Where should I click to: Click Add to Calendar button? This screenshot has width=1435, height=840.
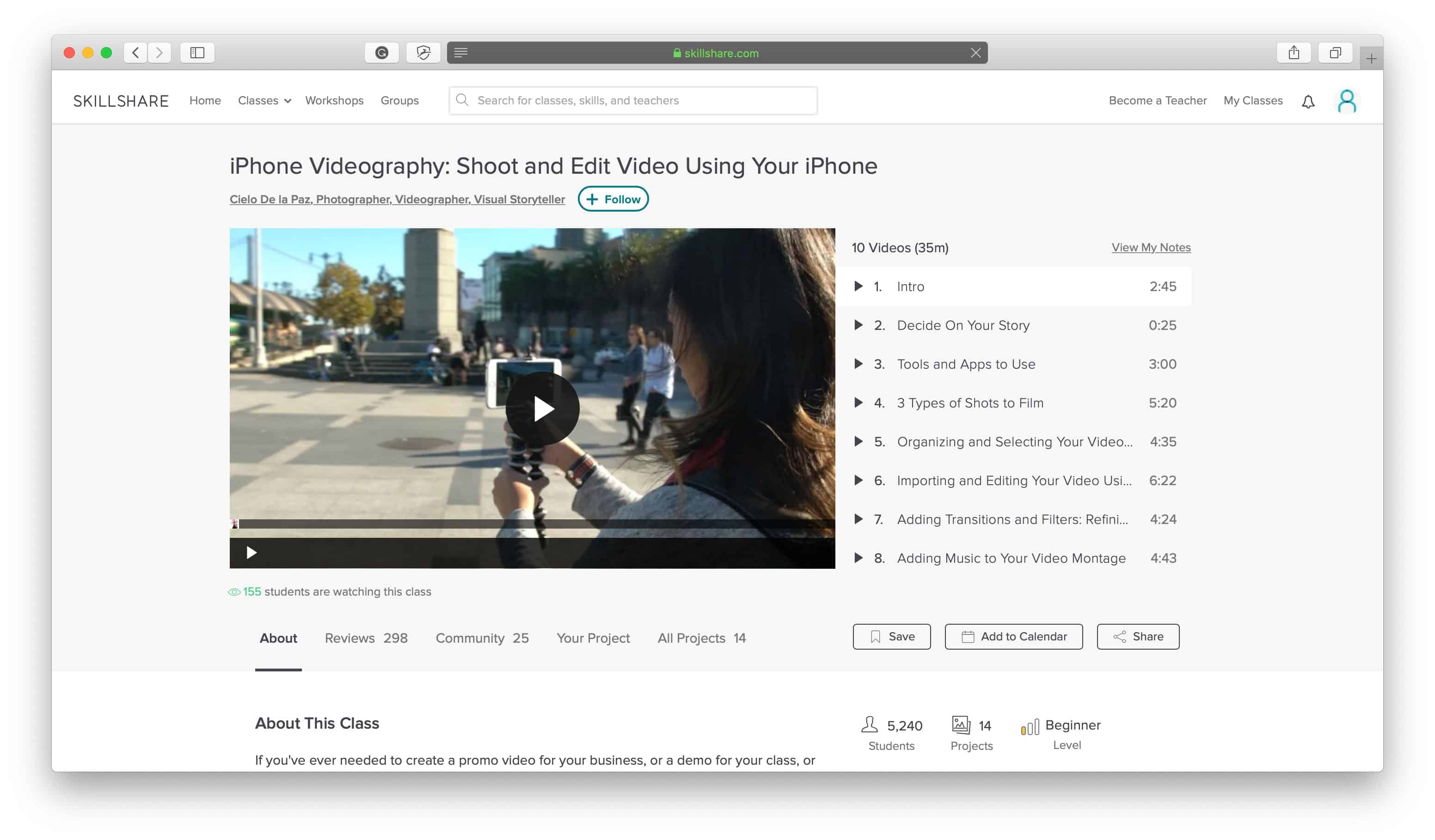pos(1014,636)
